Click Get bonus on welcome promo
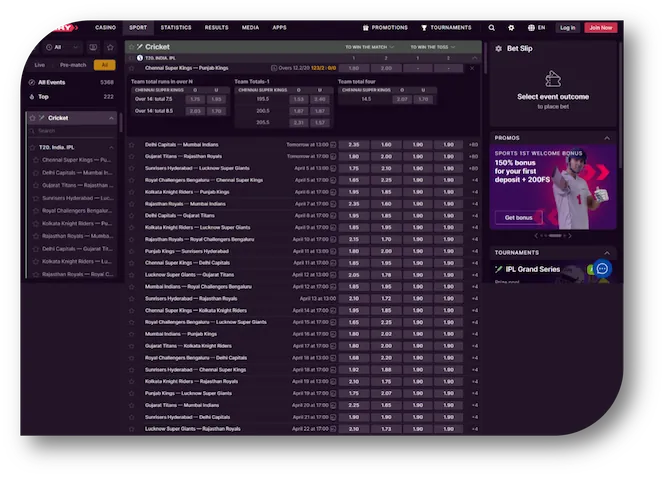Image resolution: width=665 pixels, height=477 pixels. click(518, 217)
